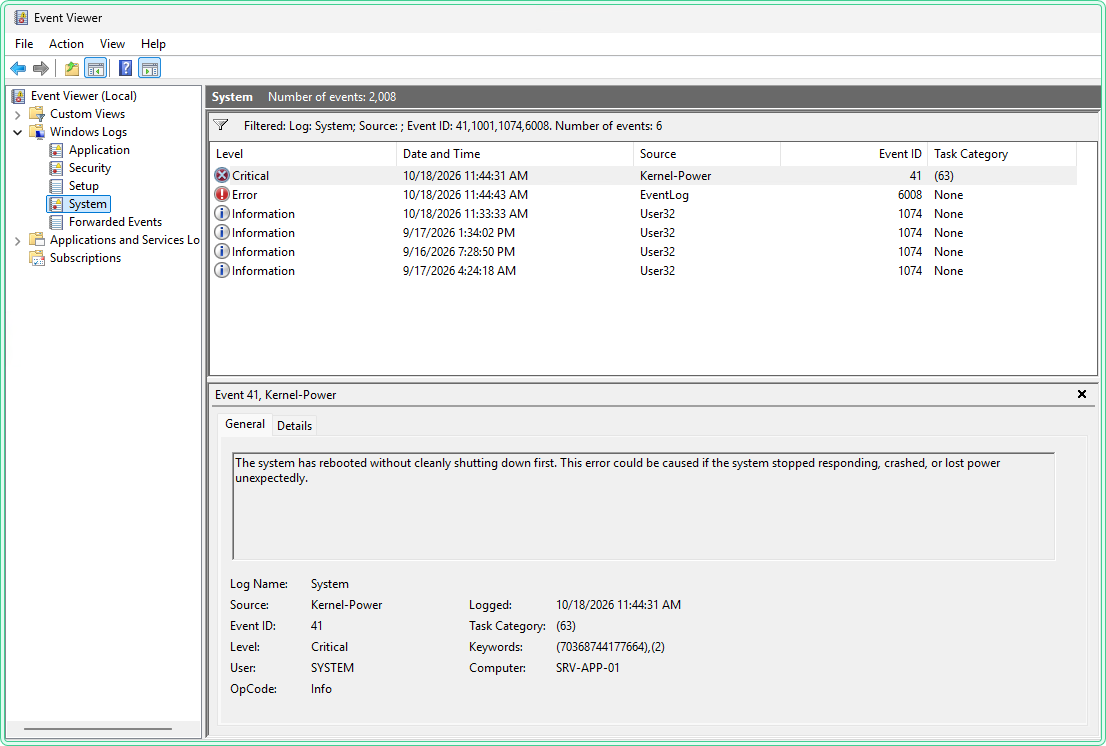Click the Information icon for the 9/16/2026 7:28:50 PM event
The image size is (1106, 746).
(222, 252)
